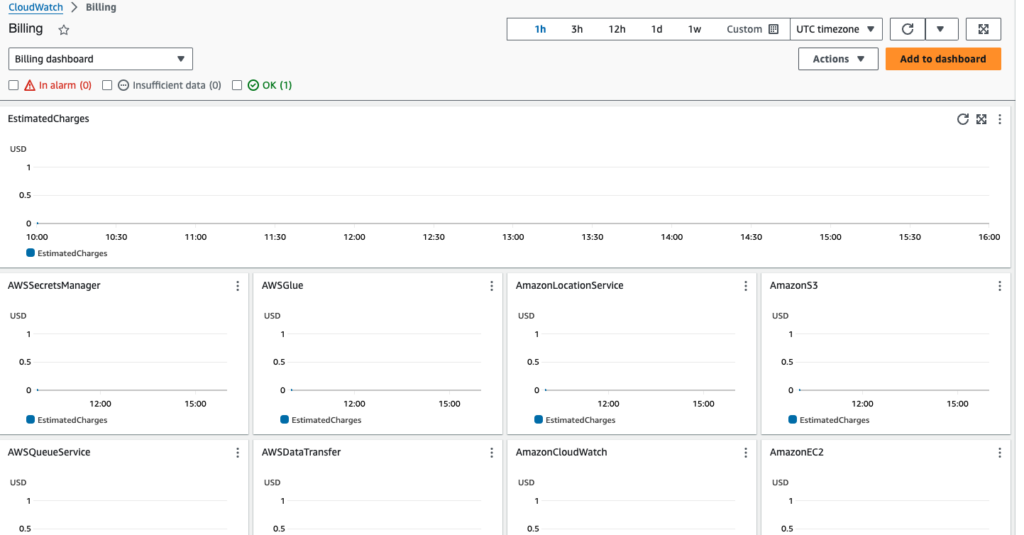
Task: Open AmazonS3 widget options menu
Action: tap(999, 286)
